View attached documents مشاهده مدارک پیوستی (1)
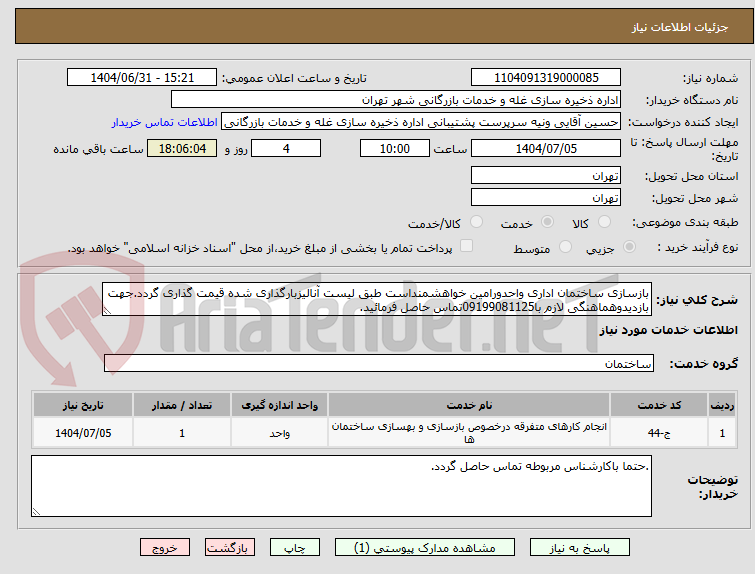Screen dimensions: 755x574 tap(425, 548)
